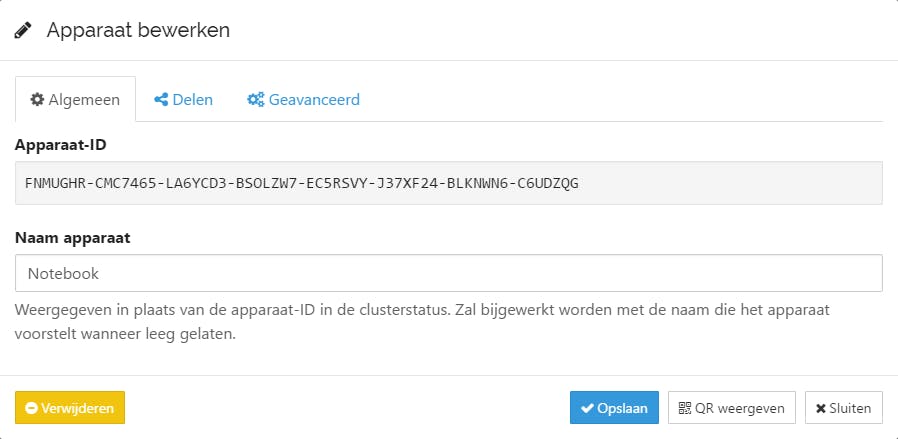Dismiss the dialog with Sluiten
The width and height of the screenshot is (898, 439).
coord(843,408)
